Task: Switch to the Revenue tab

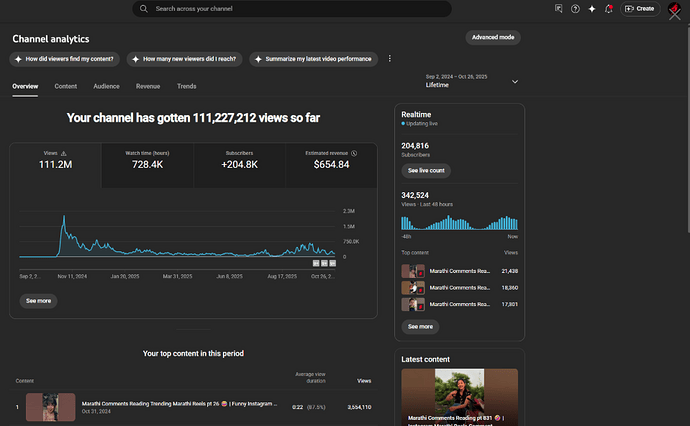Action: (x=148, y=87)
